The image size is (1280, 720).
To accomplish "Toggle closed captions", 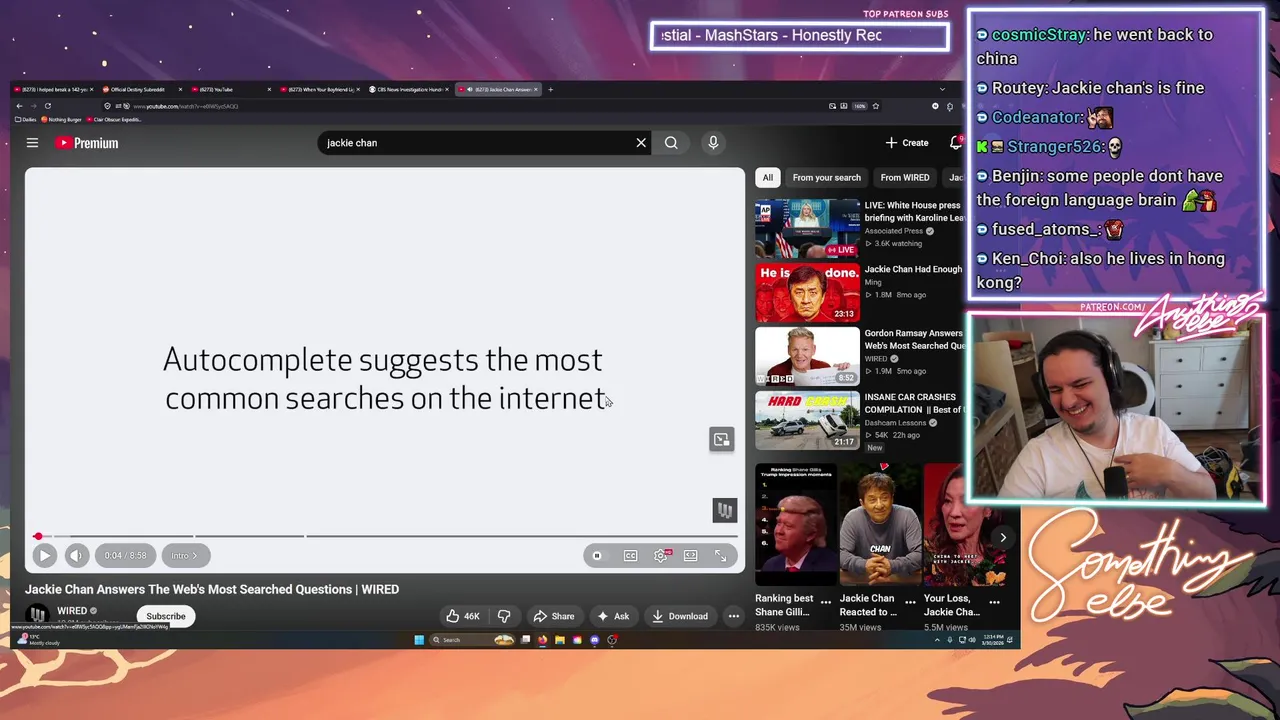I will pos(630,556).
